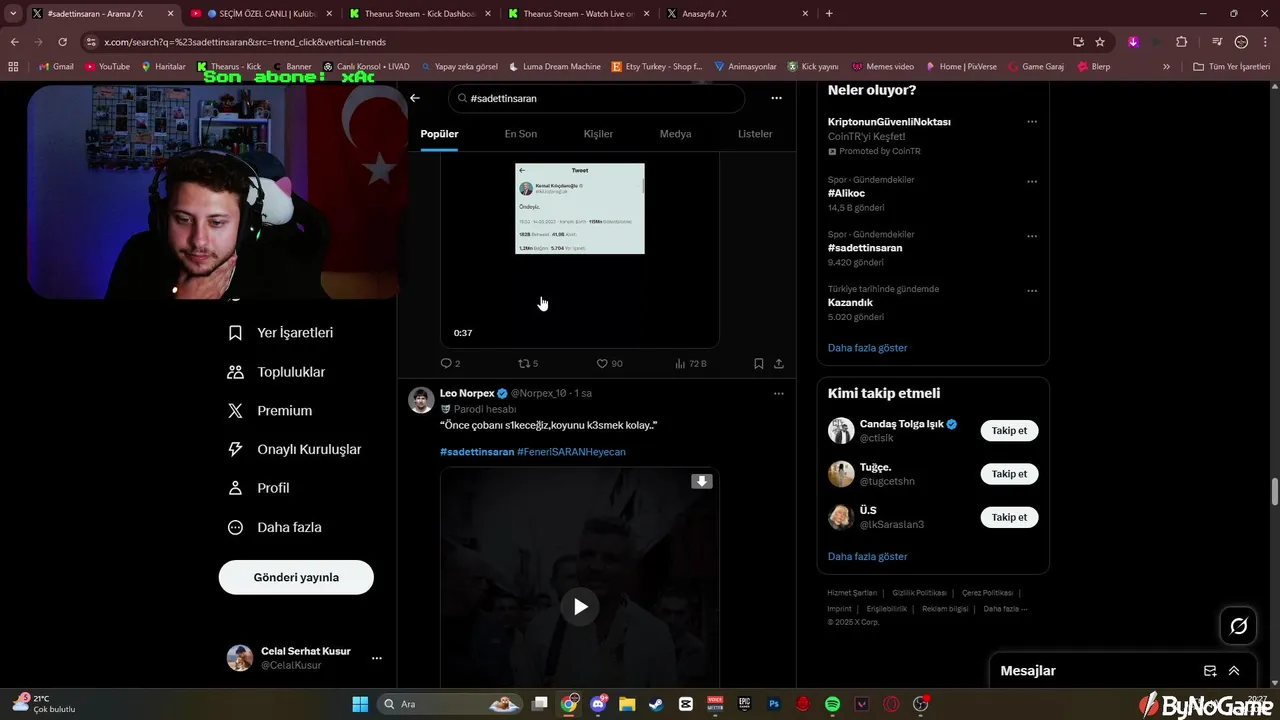The width and height of the screenshot is (1280, 720).
Task: Open more options for #sadettinsaran trend
Action: tap(1032, 237)
